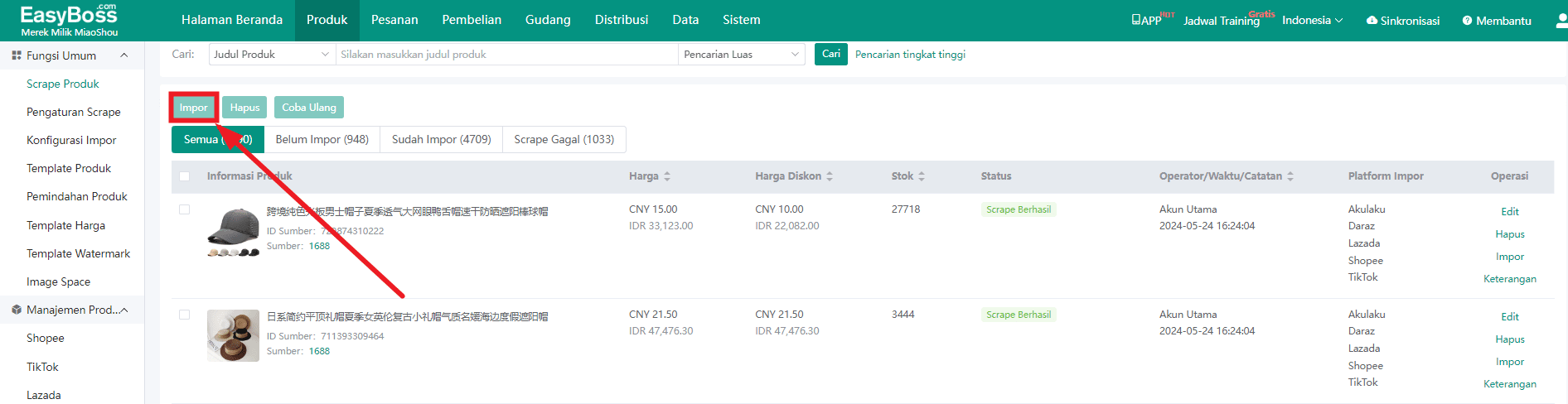The width and height of the screenshot is (1568, 404).
Task: Click the Coba Ulang button
Action: coord(309,108)
